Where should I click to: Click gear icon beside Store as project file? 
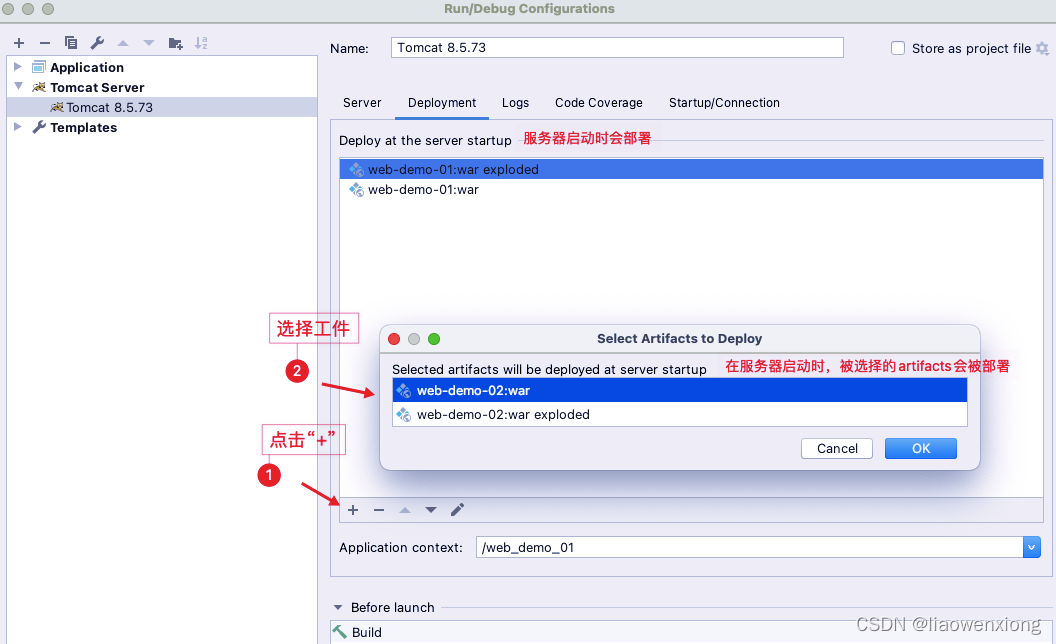[x=1042, y=49]
